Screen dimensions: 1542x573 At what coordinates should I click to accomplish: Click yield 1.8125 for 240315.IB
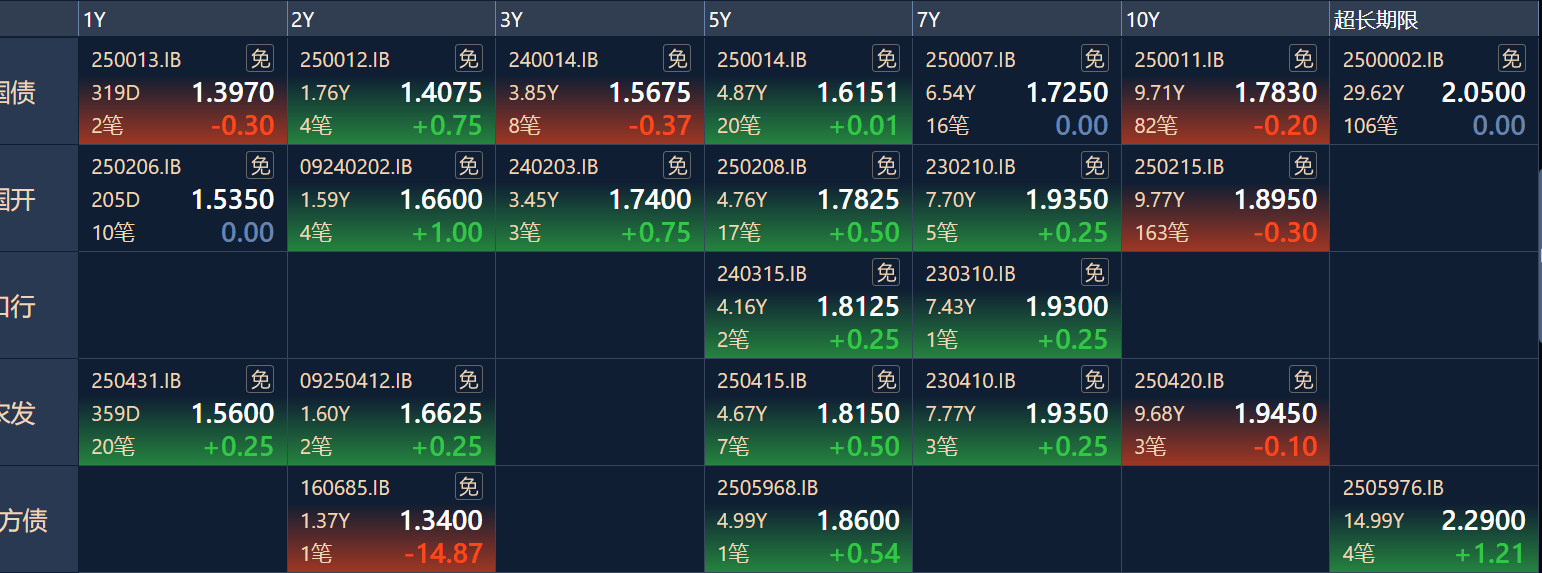pos(859,307)
